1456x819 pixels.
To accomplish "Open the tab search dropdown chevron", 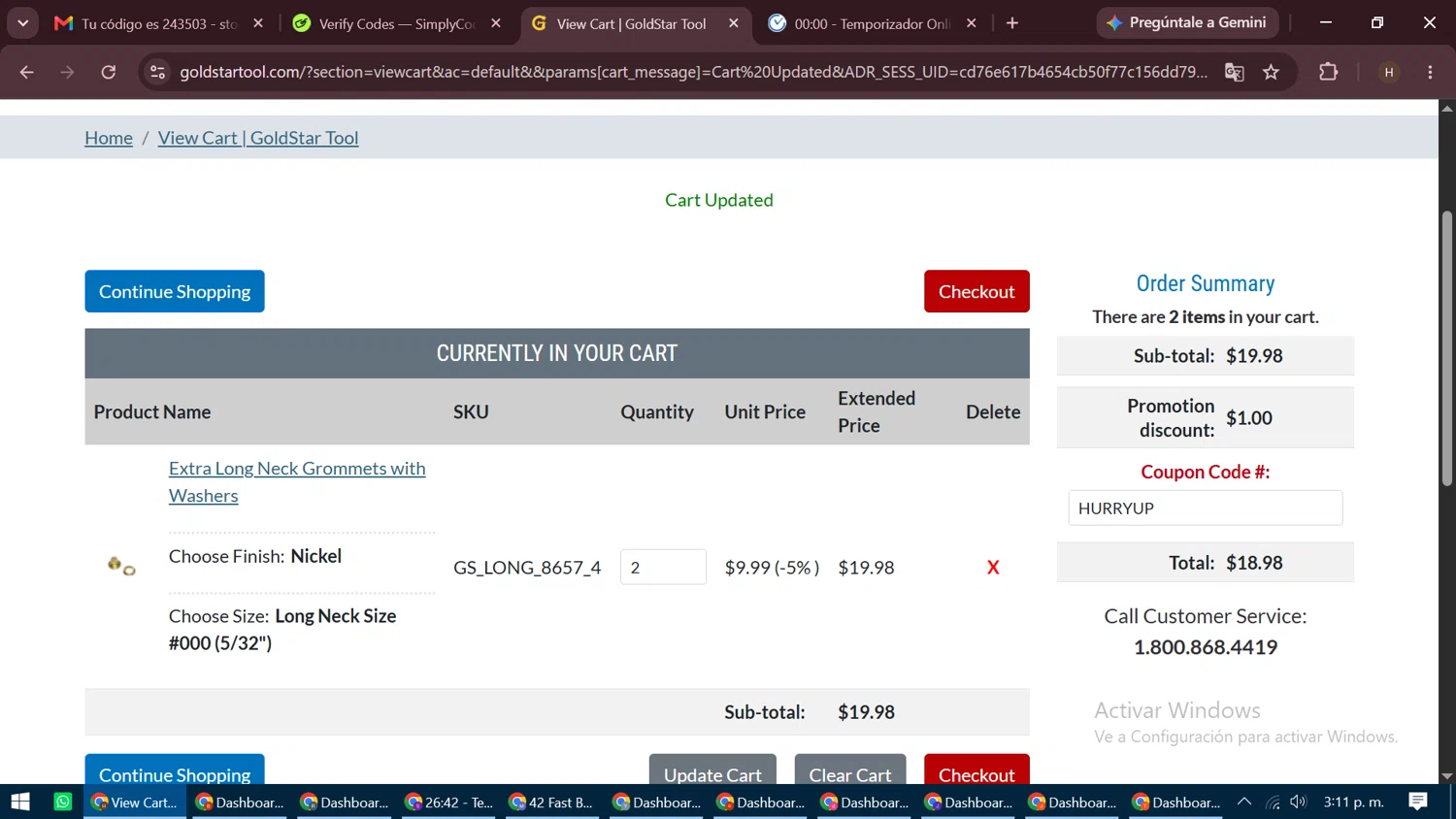I will tap(22, 23).
